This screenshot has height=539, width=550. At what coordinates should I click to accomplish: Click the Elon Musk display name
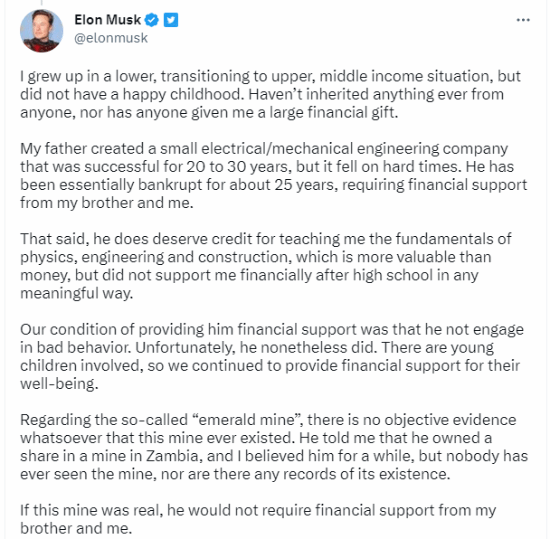tap(108, 20)
